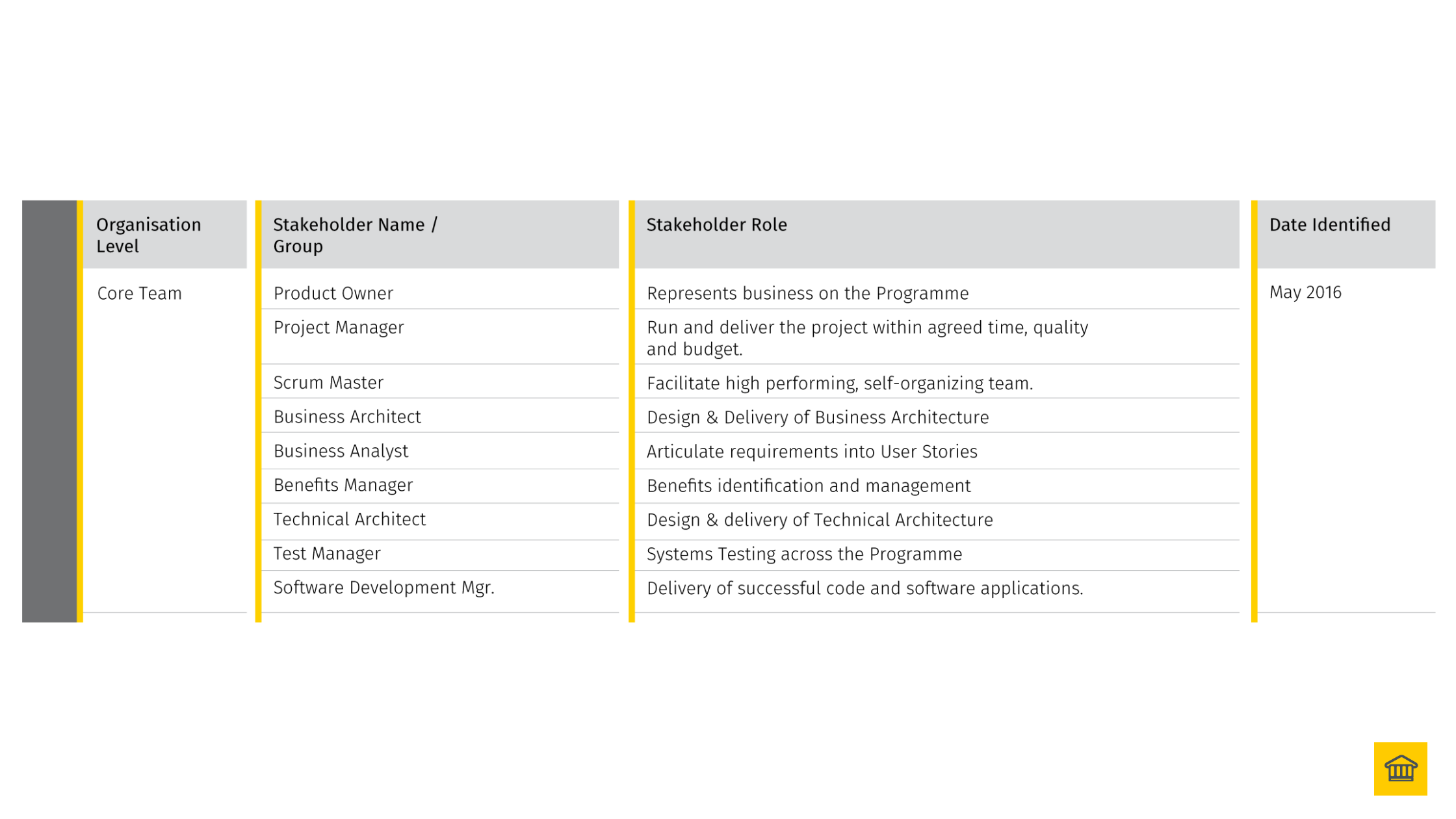Select the Technical Architect entry

pos(349,519)
